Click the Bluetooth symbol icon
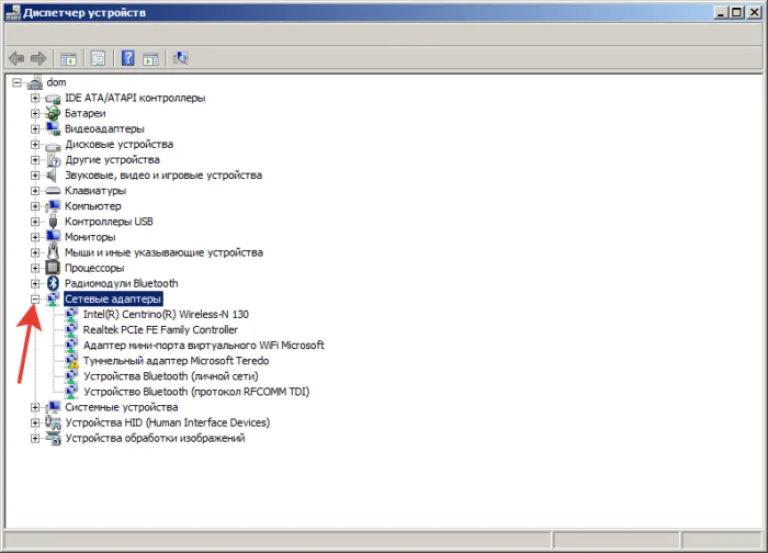Screen dimensions: 768x553 click(53, 284)
